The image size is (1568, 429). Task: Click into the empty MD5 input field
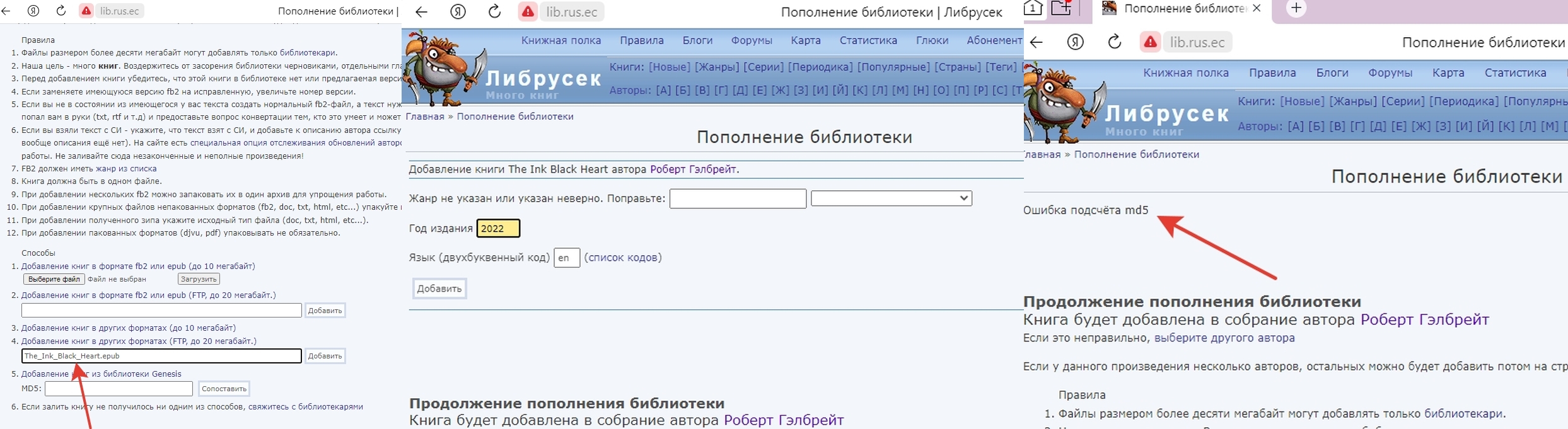pos(119,389)
